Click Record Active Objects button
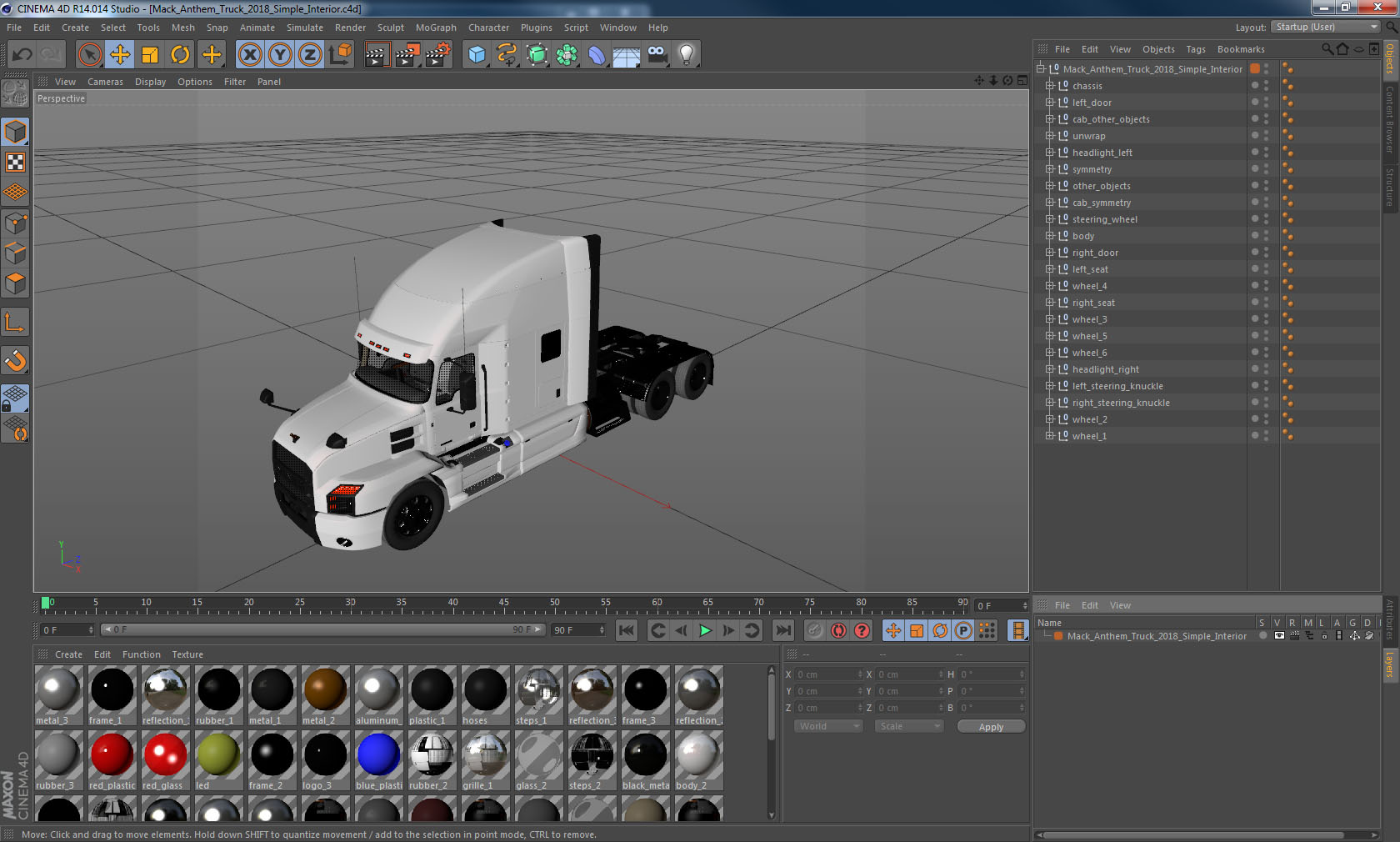 (x=815, y=630)
